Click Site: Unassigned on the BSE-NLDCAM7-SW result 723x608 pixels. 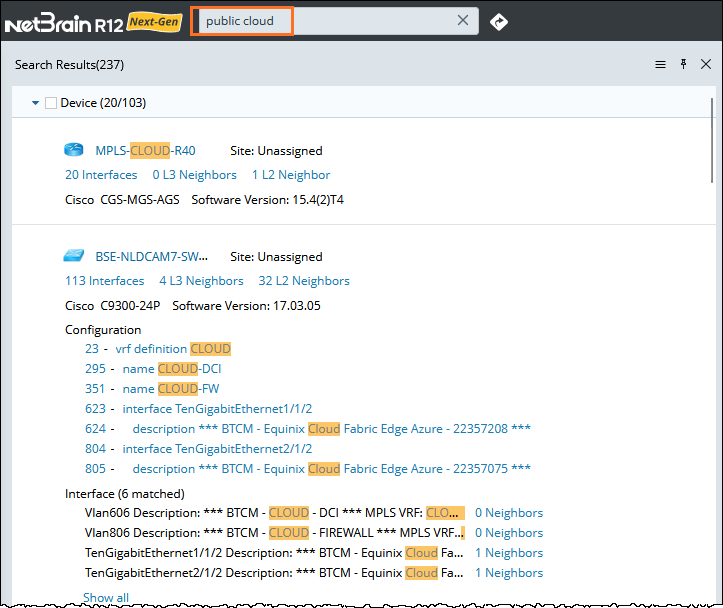pos(276,257)
